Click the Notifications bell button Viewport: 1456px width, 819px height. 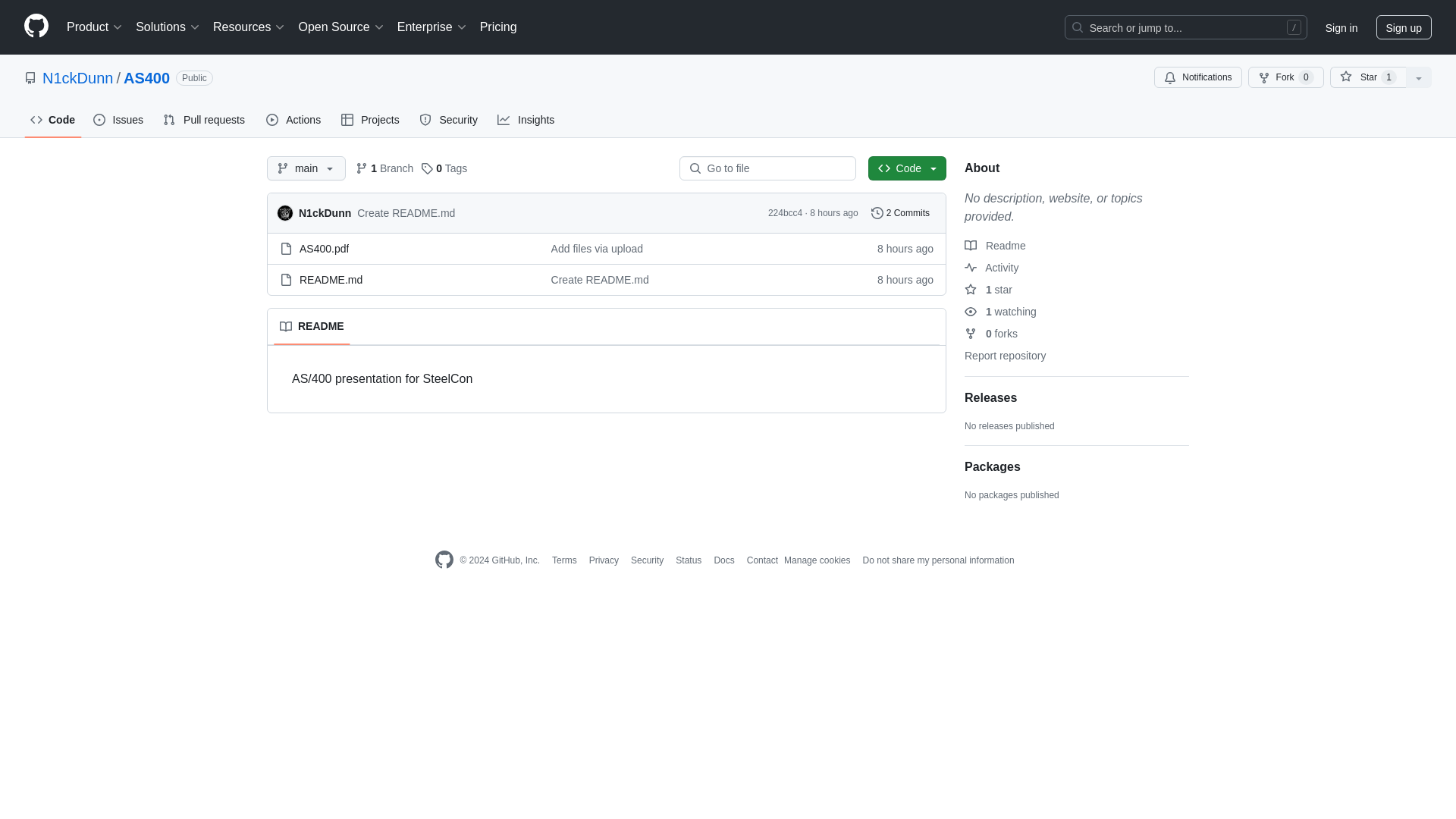tap(1197, 77)
